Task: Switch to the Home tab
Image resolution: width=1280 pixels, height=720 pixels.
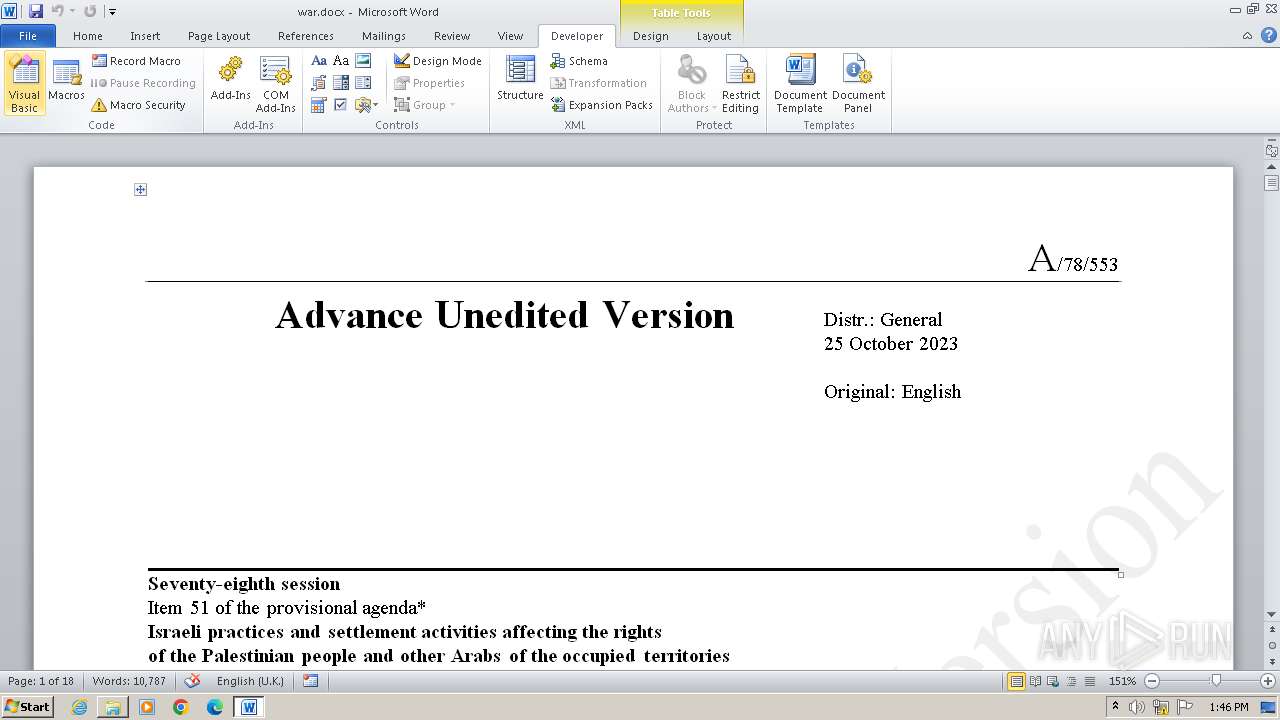Action: point(88,36)
